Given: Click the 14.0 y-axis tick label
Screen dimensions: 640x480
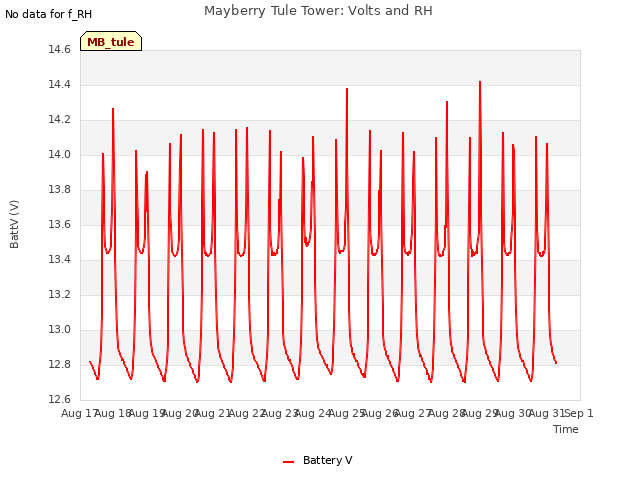Looking at the screenshot, I should tap(59, 155).
